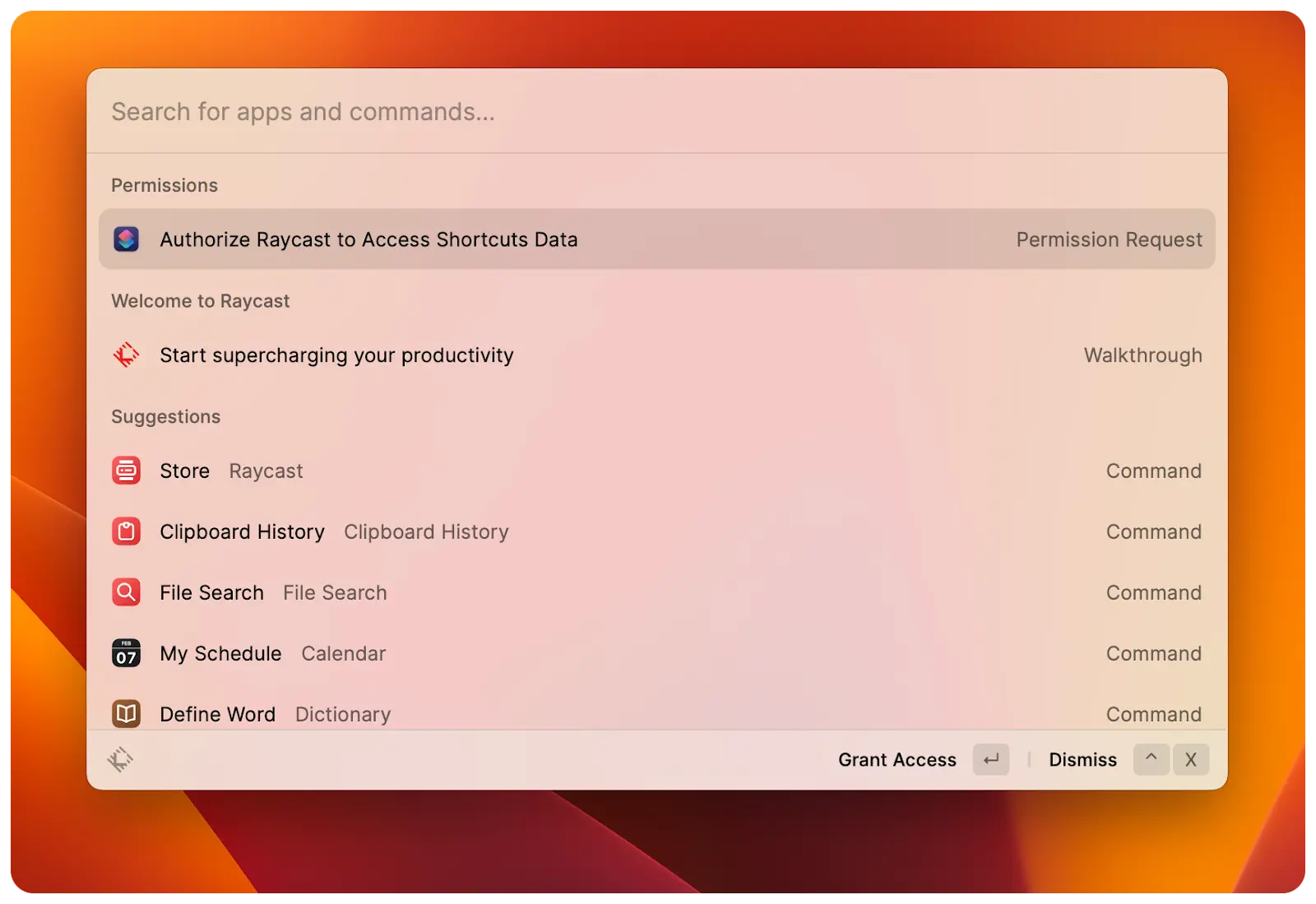Select Authorize Raycast to Access Shortcuts Data
The height and width of the screenshot is (904, 1316).
[657, 239]
